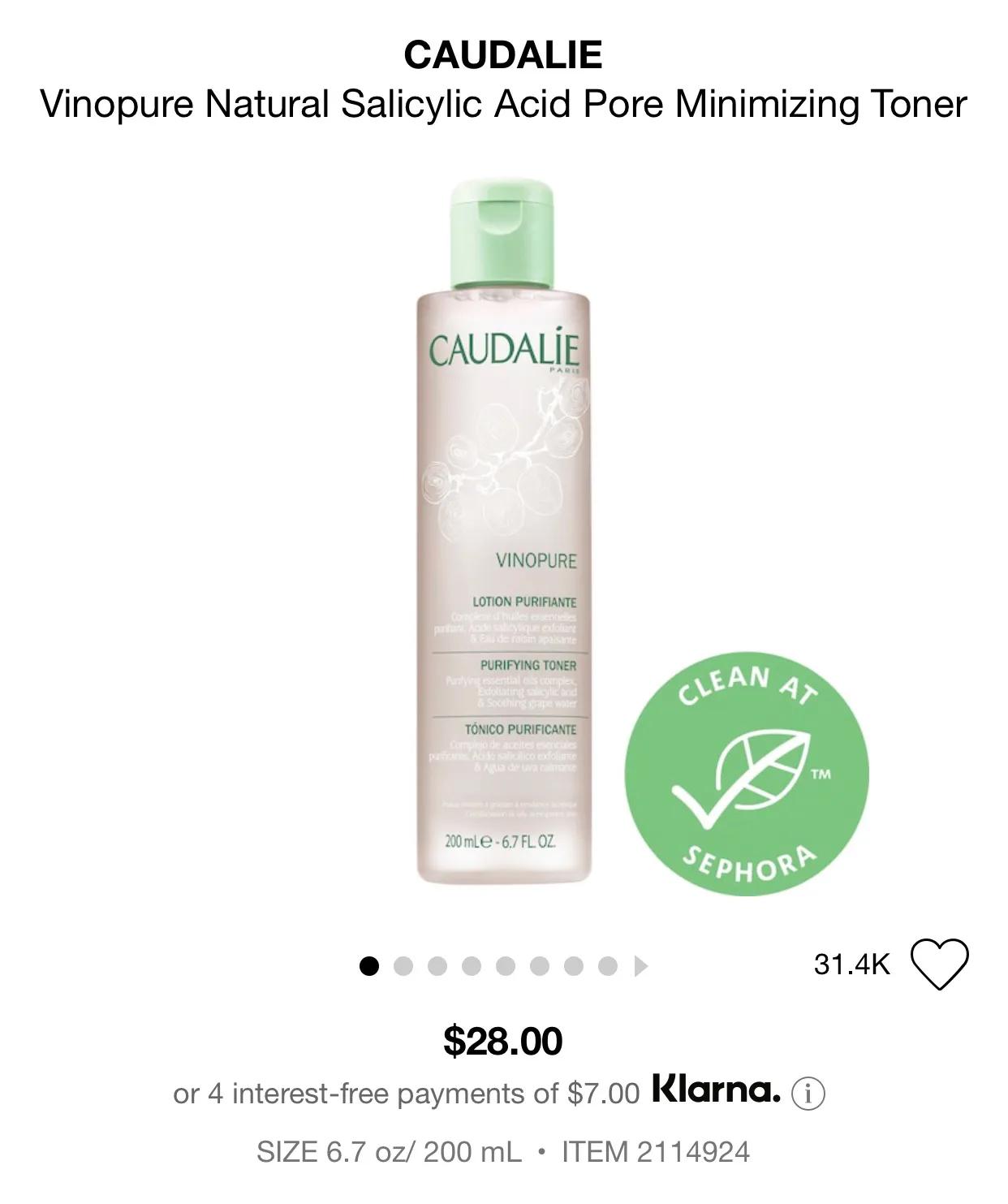The height and width of the screenshot is (1204, 1008).
Task: Jump to the fifth carousel image dot
Action: pyautogui.click(x=506, y=966)
